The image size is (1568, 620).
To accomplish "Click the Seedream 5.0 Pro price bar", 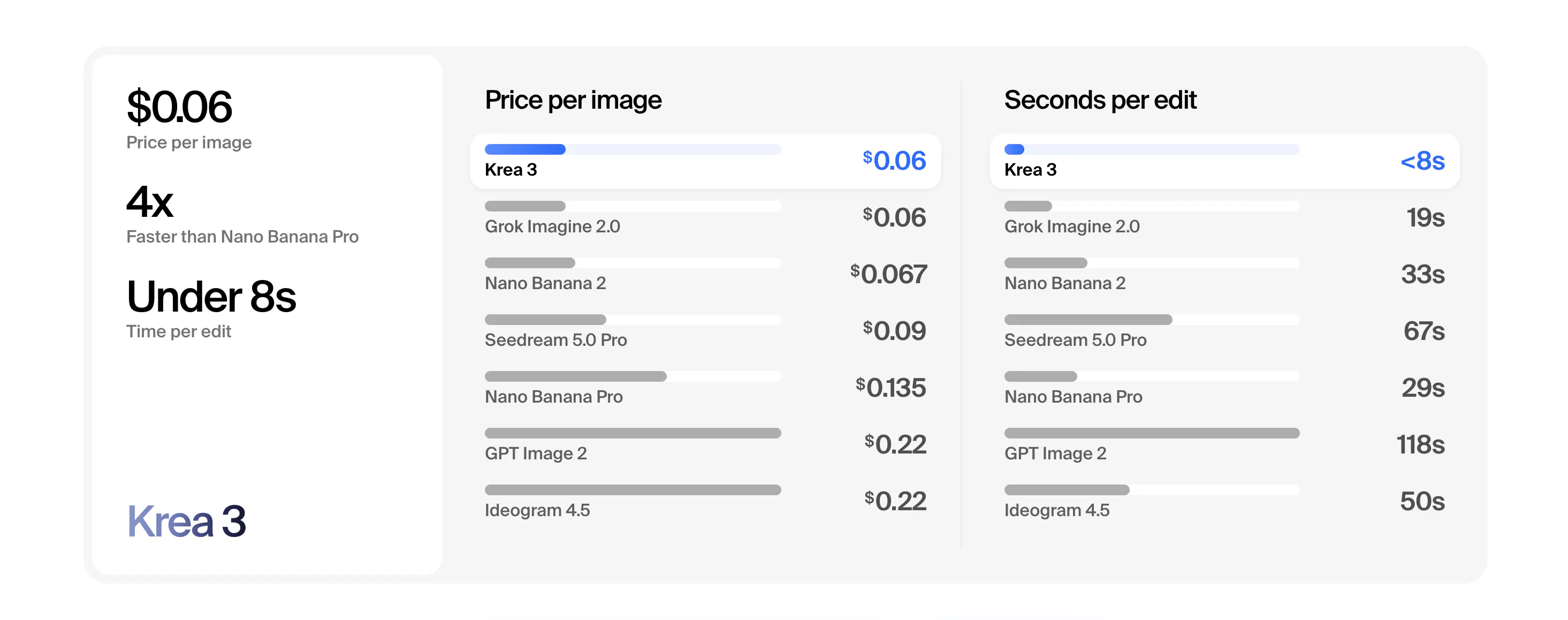I will 545,320.
